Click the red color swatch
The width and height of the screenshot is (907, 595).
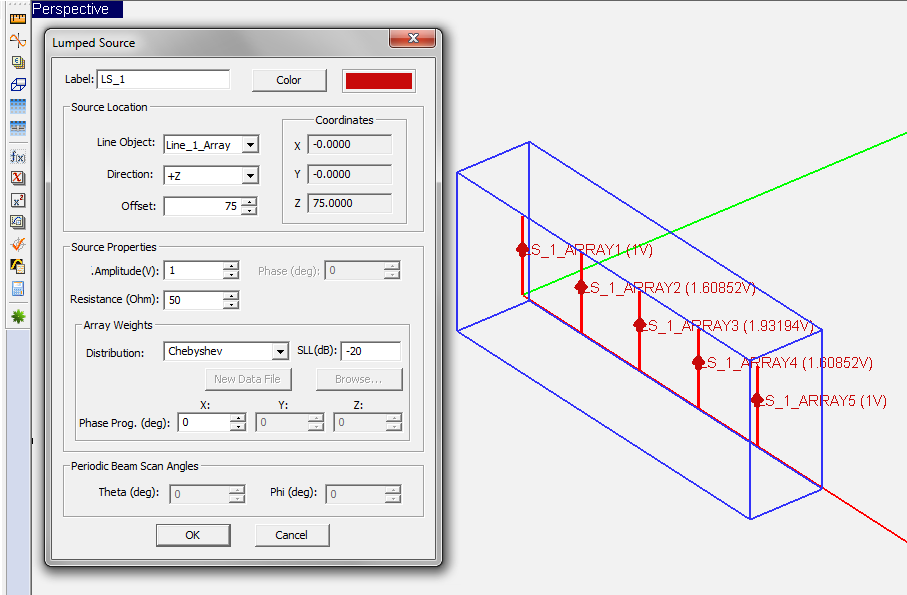(378, 80)
